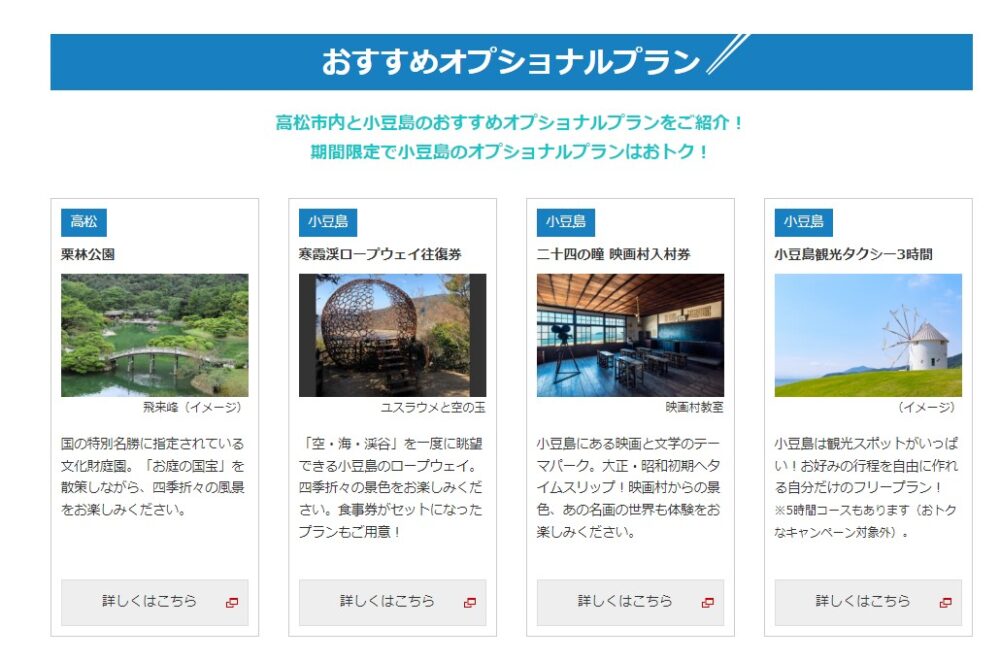The width and height of the screenshot is (1000, 661).
Task: Select the sphere sculpture photo ユスラウメと空の玉
Action: (392, 335)
